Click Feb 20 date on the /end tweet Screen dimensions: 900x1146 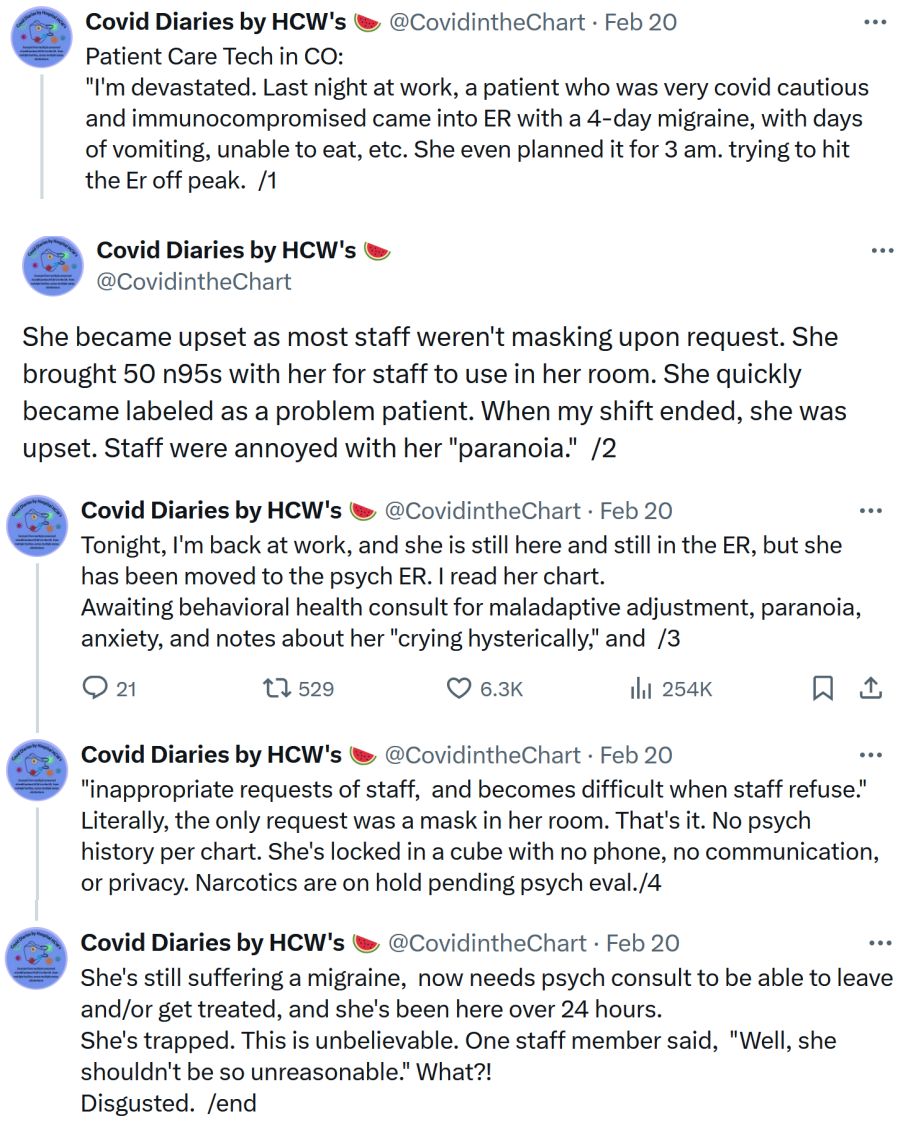643,943
